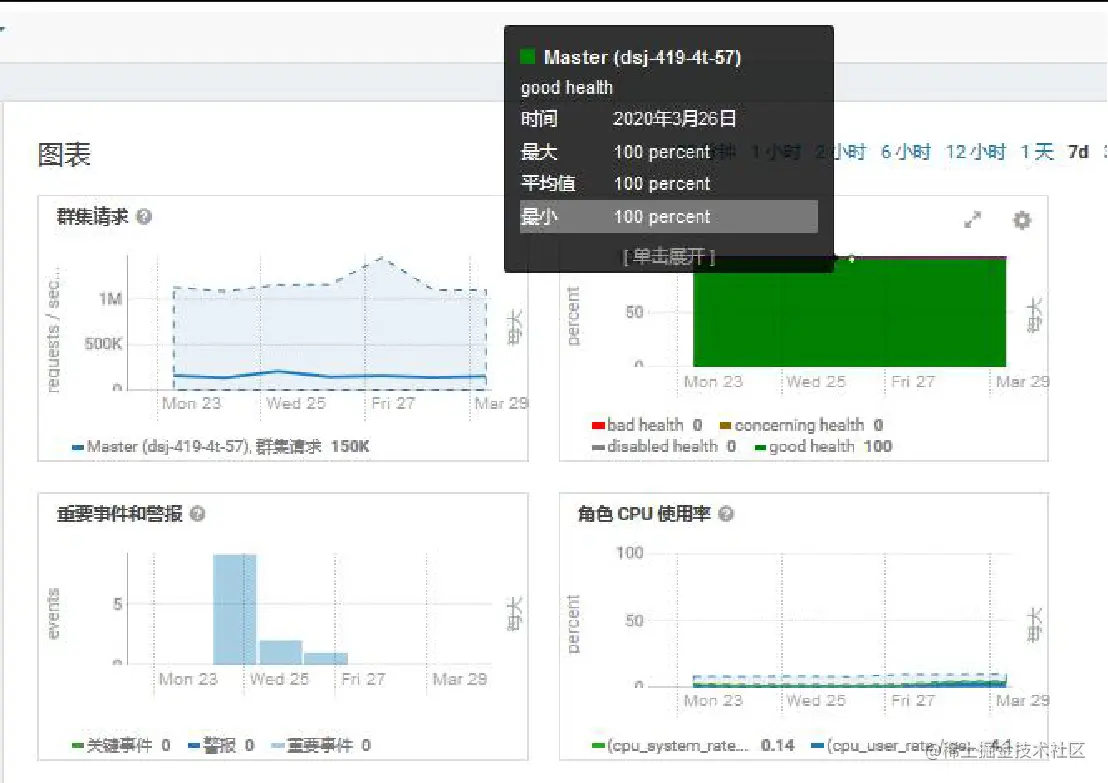Open help icon next to 角色 CPU 使用率
Viewport: 1108px width, 783px height.
(x=726, y=514)
